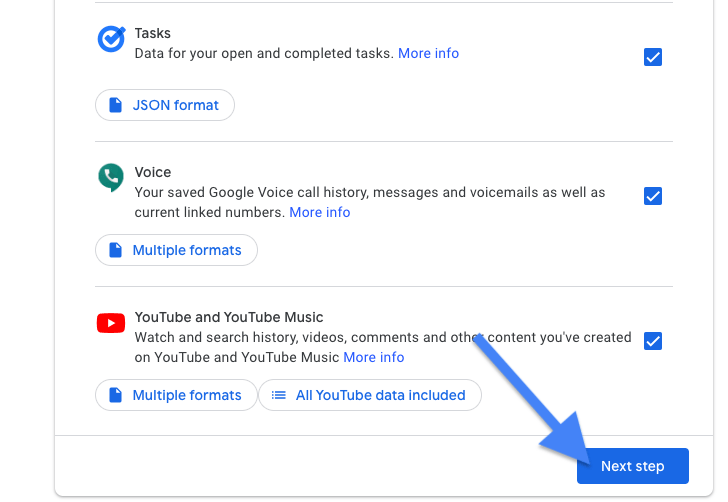The width and height of the screenshot is (728, 502).
Task: Uncheck the Tasks export checkbox
Action: (x=653, y=57)
